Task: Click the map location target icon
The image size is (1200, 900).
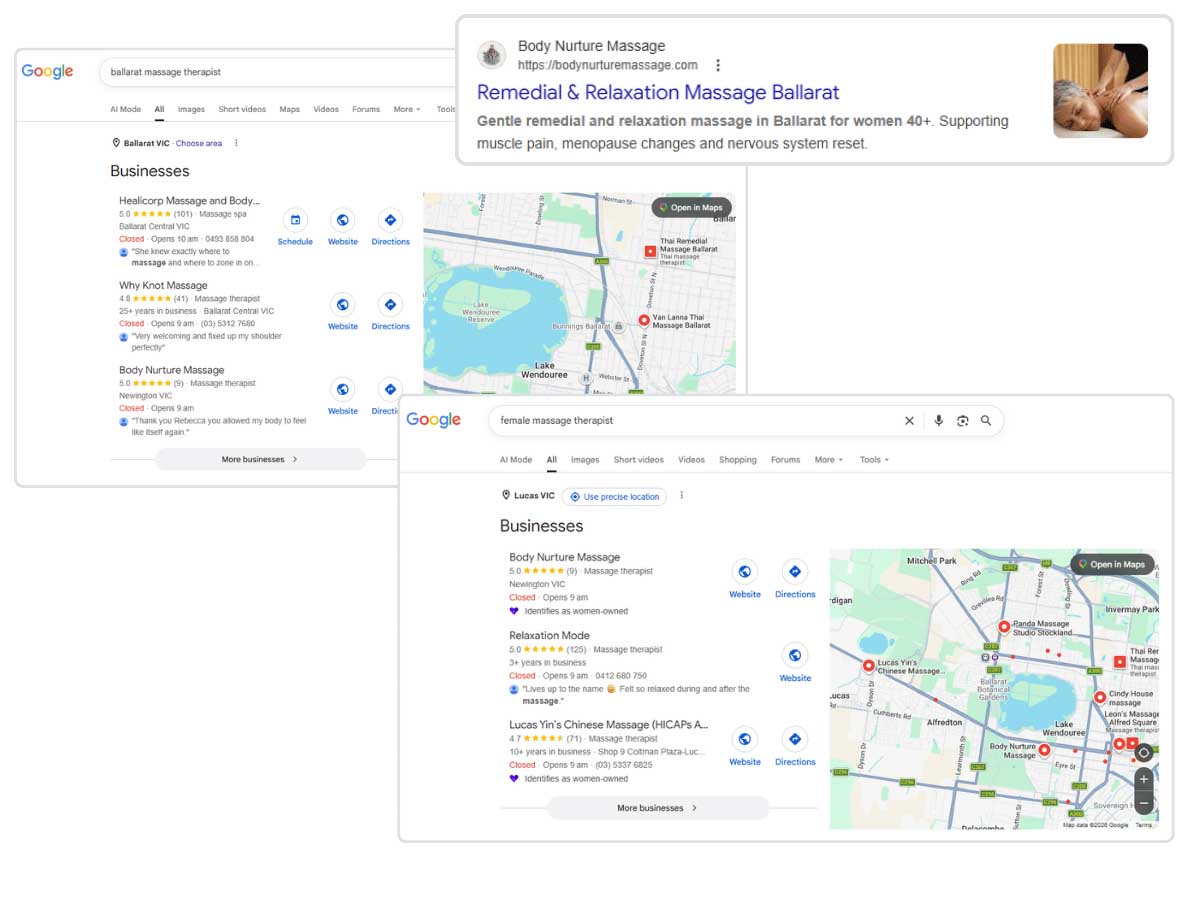Action: (1144, 752)
